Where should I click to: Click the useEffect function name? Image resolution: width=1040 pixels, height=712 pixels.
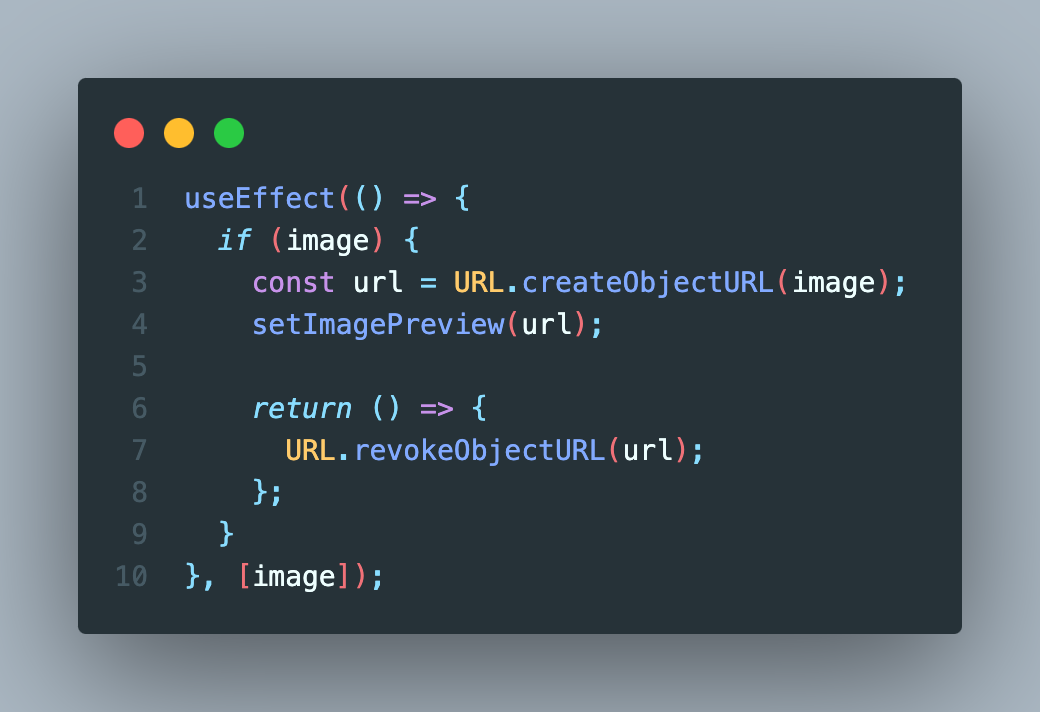pyautogui.click(x=259, y=198)
